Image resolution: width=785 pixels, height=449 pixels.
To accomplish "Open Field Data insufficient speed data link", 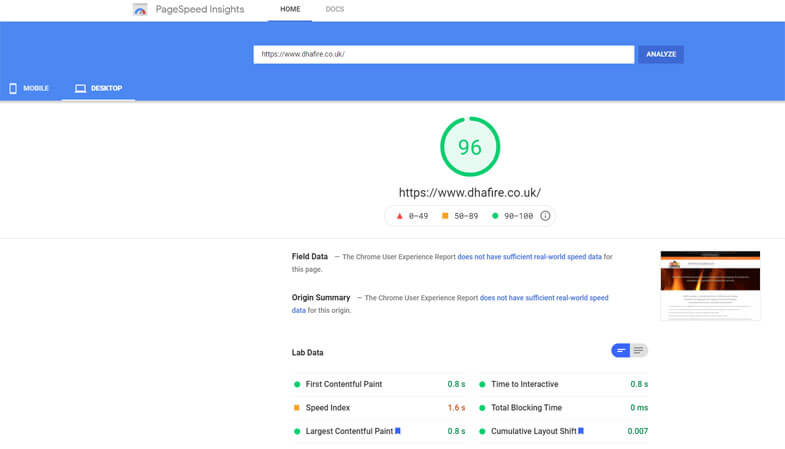I will point(529,257).
